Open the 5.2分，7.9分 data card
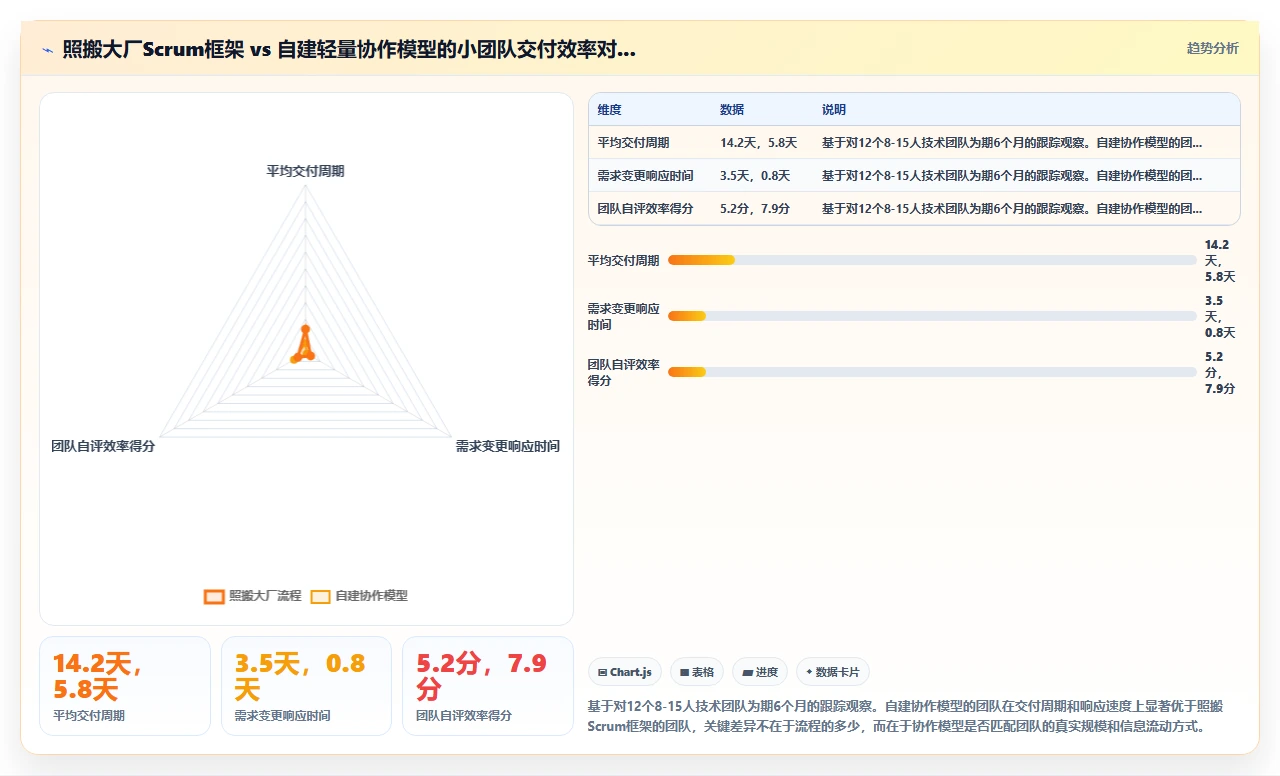 tap(488, 686)
